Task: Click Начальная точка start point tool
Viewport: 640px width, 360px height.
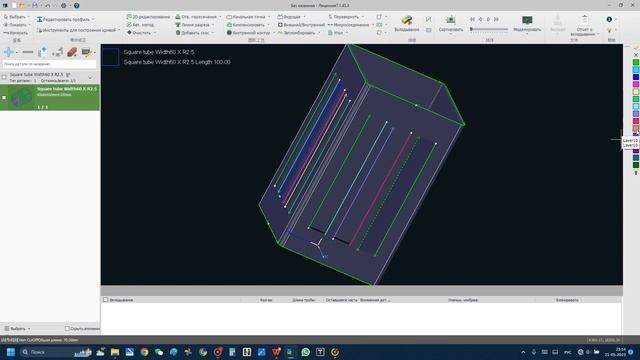Action: [246, 17]
